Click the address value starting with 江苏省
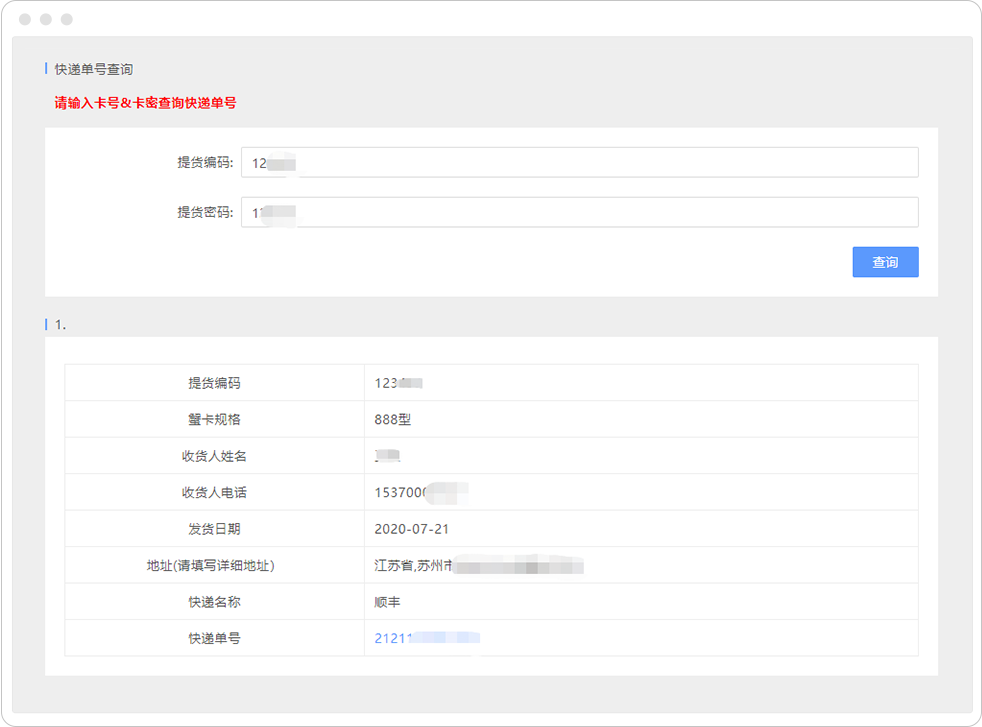This screenshot has height=727, width=982. coord(470,566)
